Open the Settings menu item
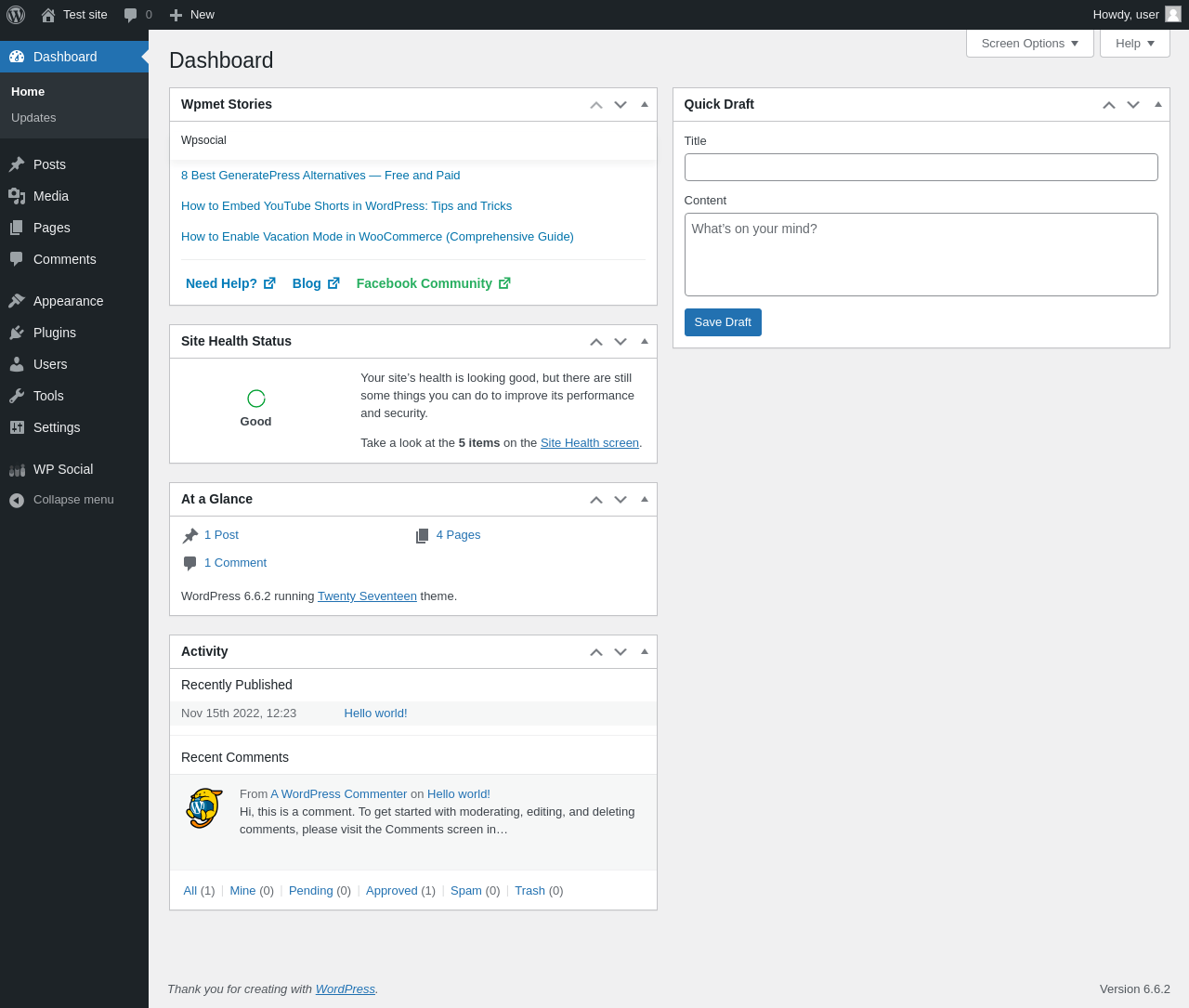This screenshot has height=1008, width=1189. [x=57, y=427]
